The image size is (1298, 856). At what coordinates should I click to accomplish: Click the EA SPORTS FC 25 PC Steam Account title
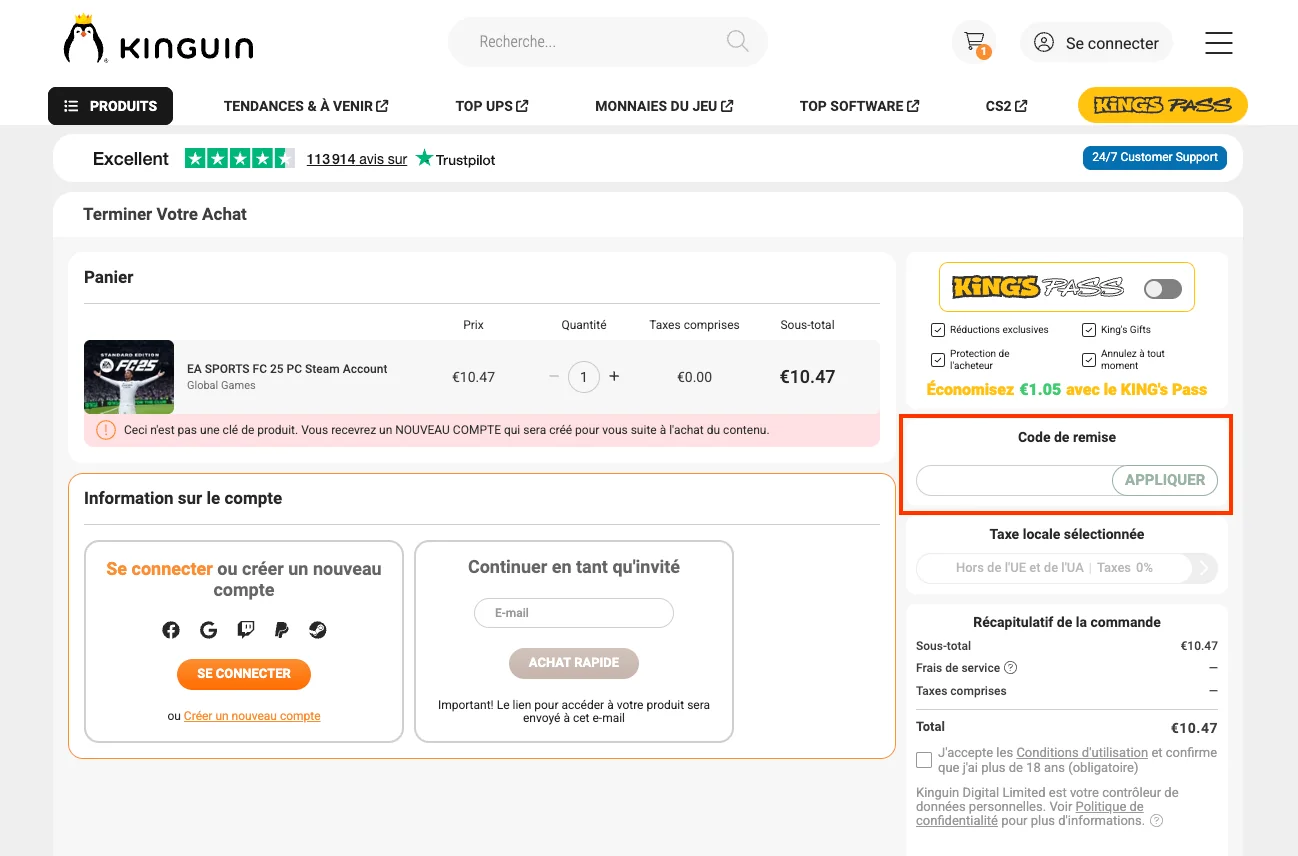287,369
